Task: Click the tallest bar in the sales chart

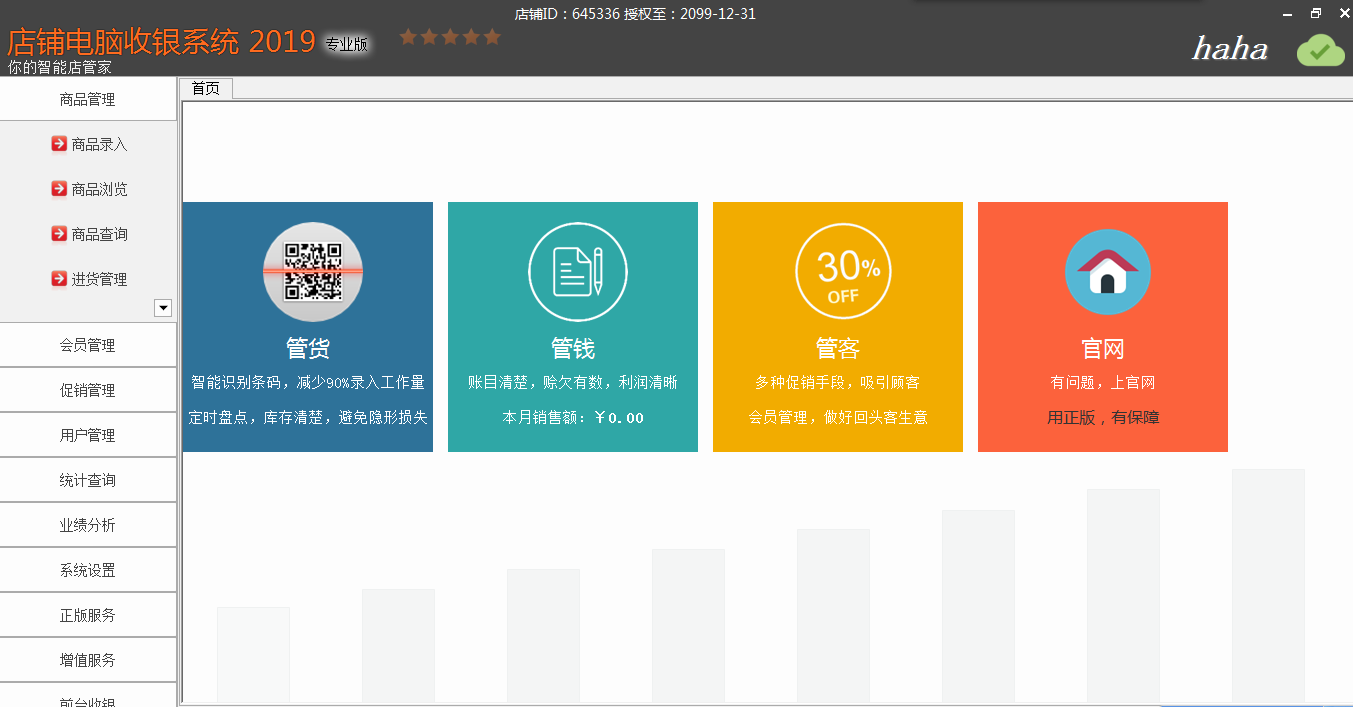Action: coord(1267,585)
